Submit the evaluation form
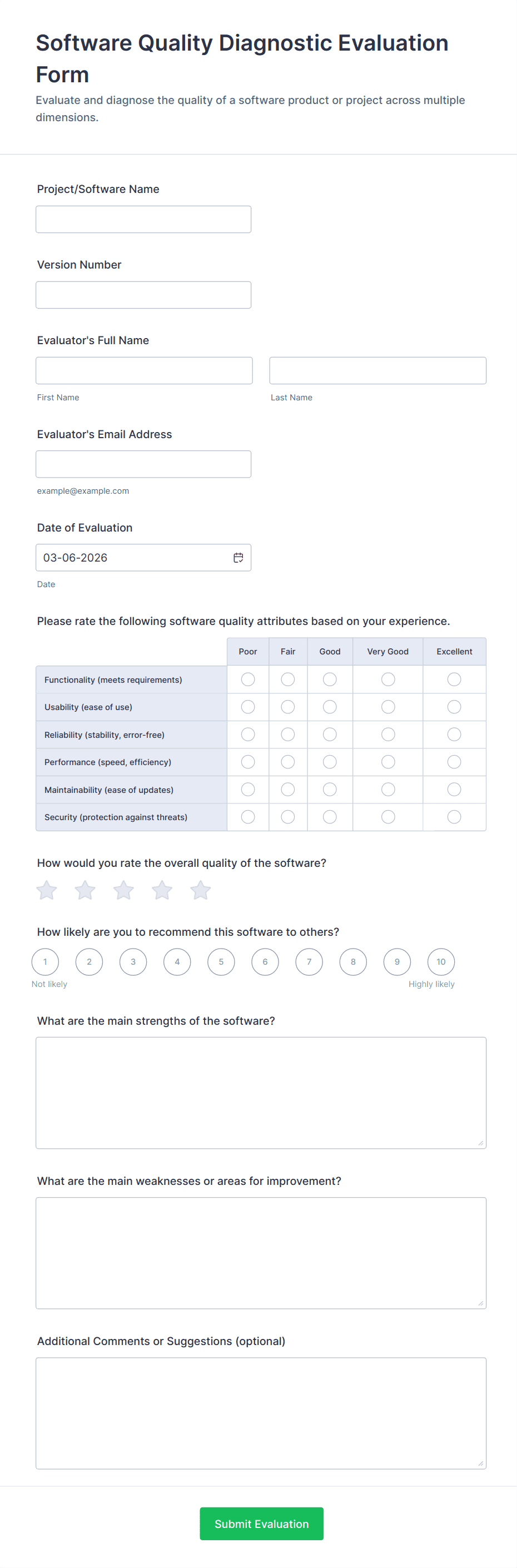This screenshot has width=517, height=1568. tap(261, 1524)
